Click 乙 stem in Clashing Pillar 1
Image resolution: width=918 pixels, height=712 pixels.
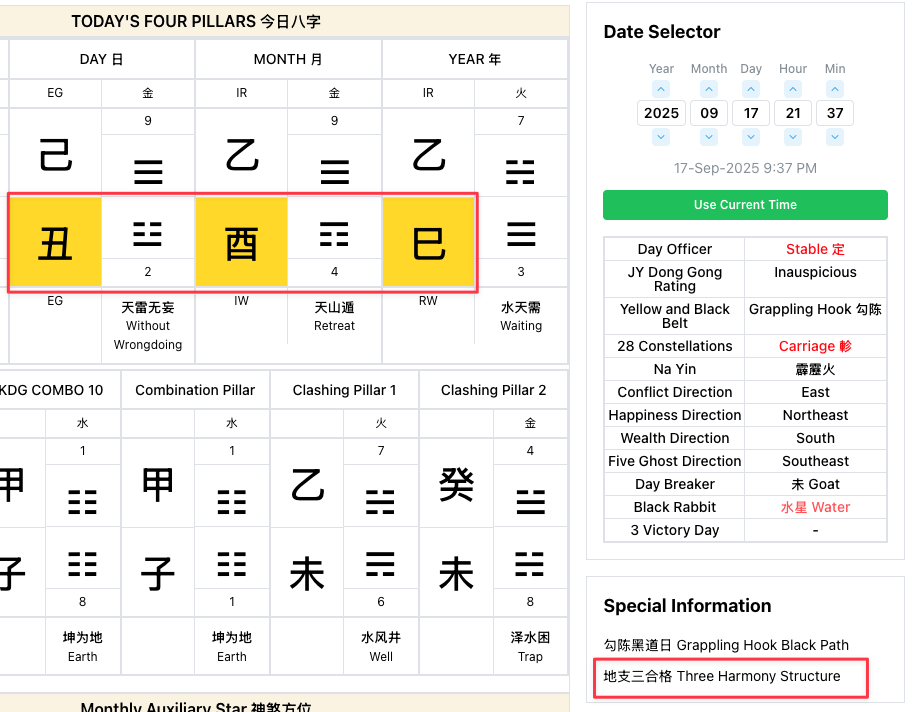(307, 484)
